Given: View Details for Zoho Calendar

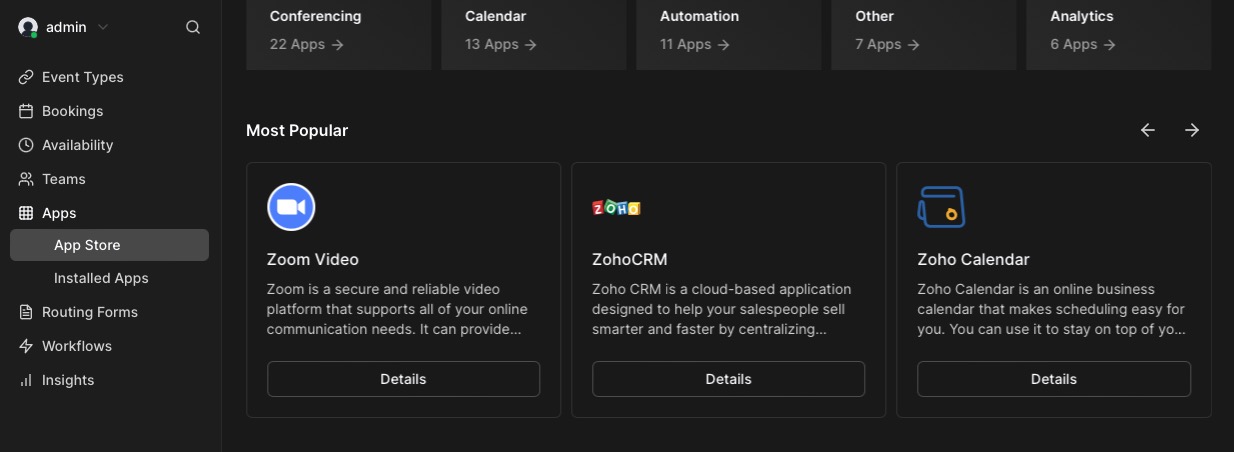Looking at the screenshot, I should [1054, 379].
